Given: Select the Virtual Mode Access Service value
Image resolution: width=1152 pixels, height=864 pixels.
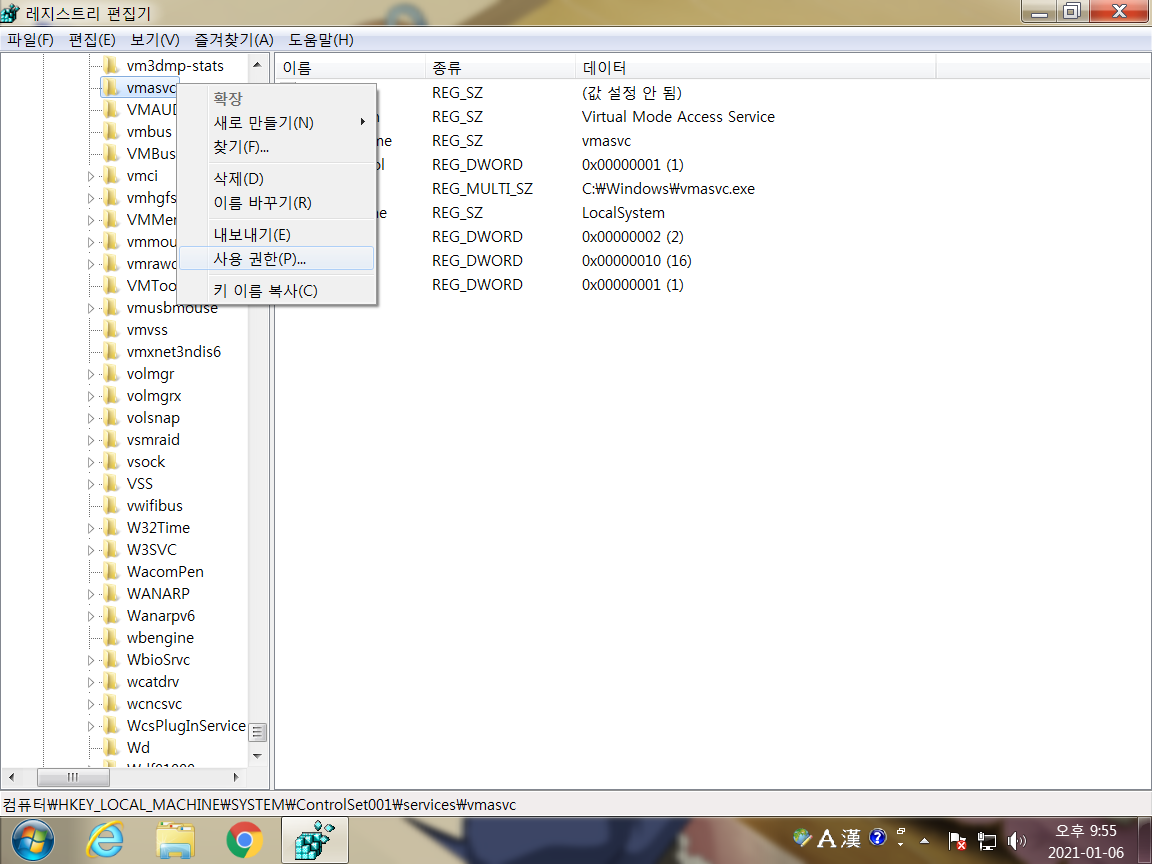Looking at the screenshot, I should [x=678, y=117].
